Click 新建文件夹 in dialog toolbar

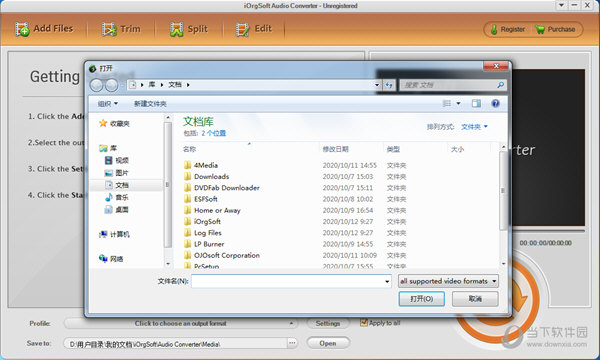point(150,104)
